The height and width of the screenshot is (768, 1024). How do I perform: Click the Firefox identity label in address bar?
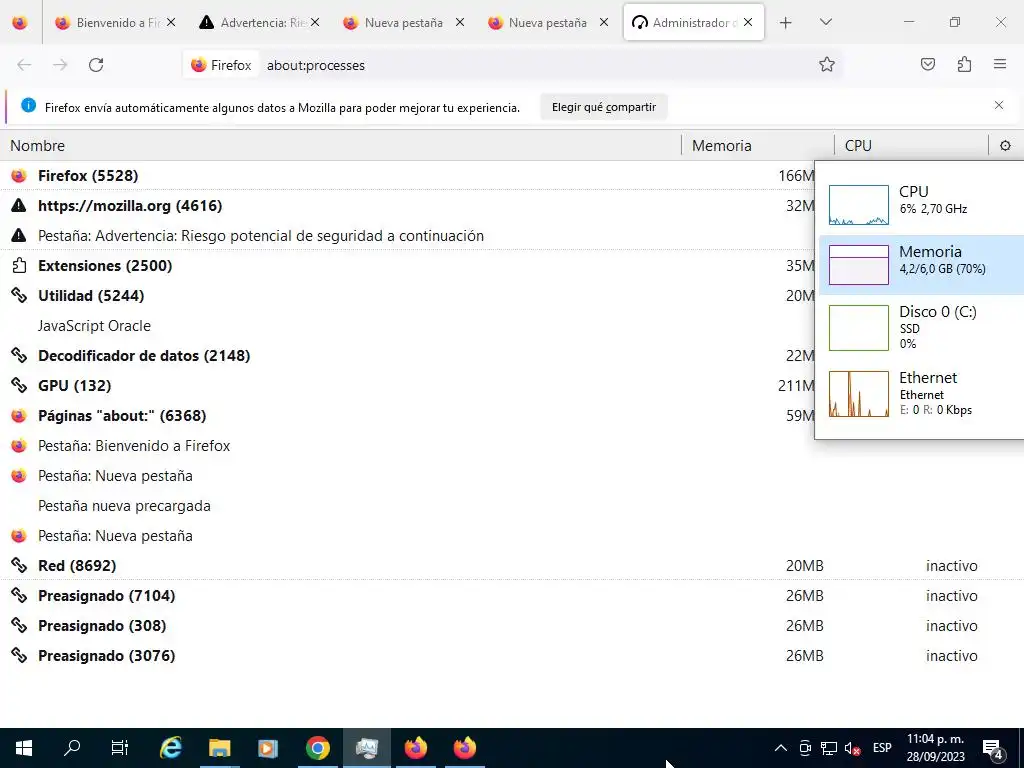click(221, 65)
